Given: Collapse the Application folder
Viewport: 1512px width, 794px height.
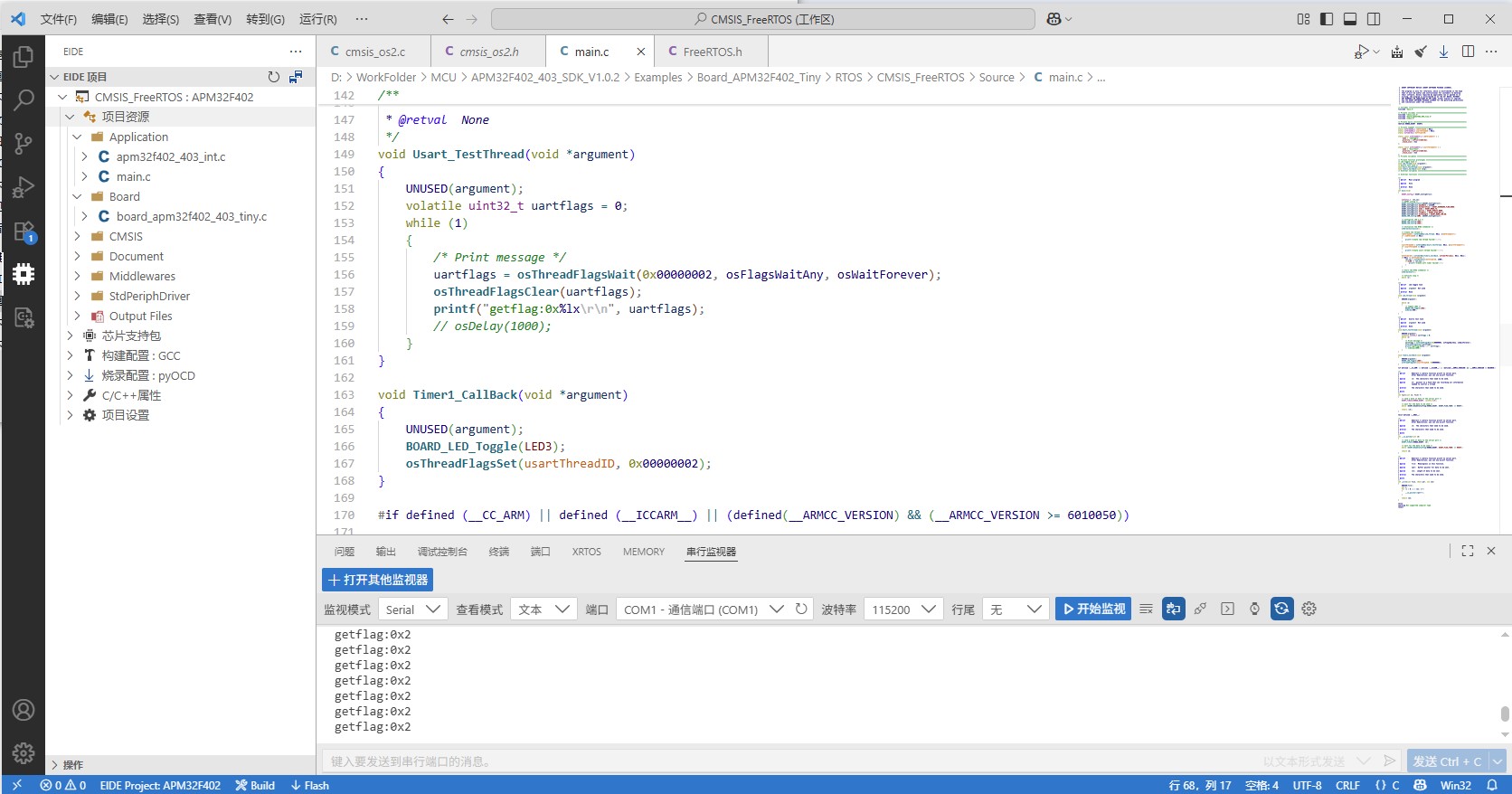Looking at the screenshot, I should [x=77, y=137].
